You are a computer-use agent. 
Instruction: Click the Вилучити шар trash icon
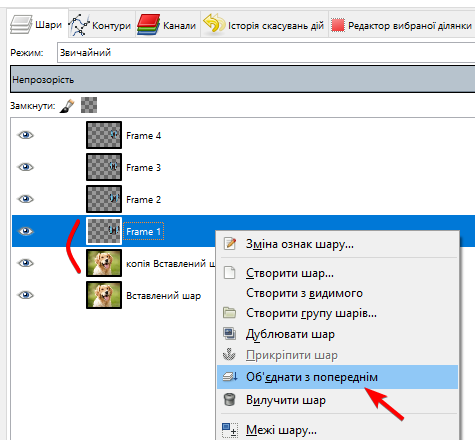(x=229, y=399)
